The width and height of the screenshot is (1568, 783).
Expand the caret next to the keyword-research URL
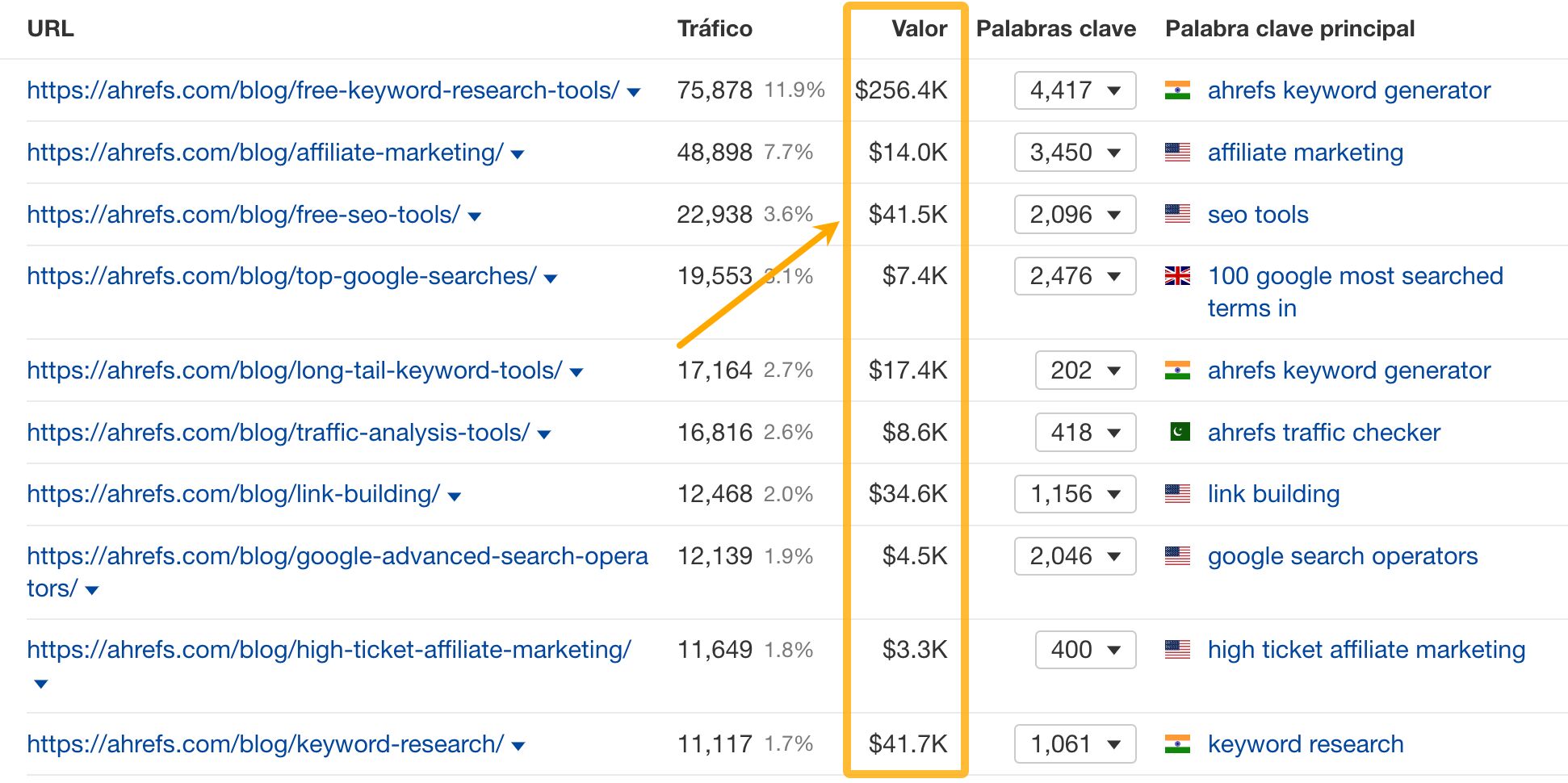[518, 745]
